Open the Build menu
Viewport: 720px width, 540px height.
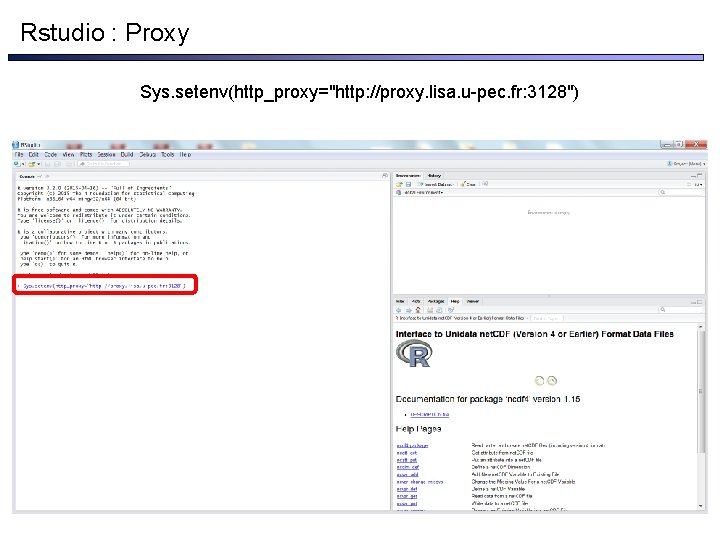127,155
